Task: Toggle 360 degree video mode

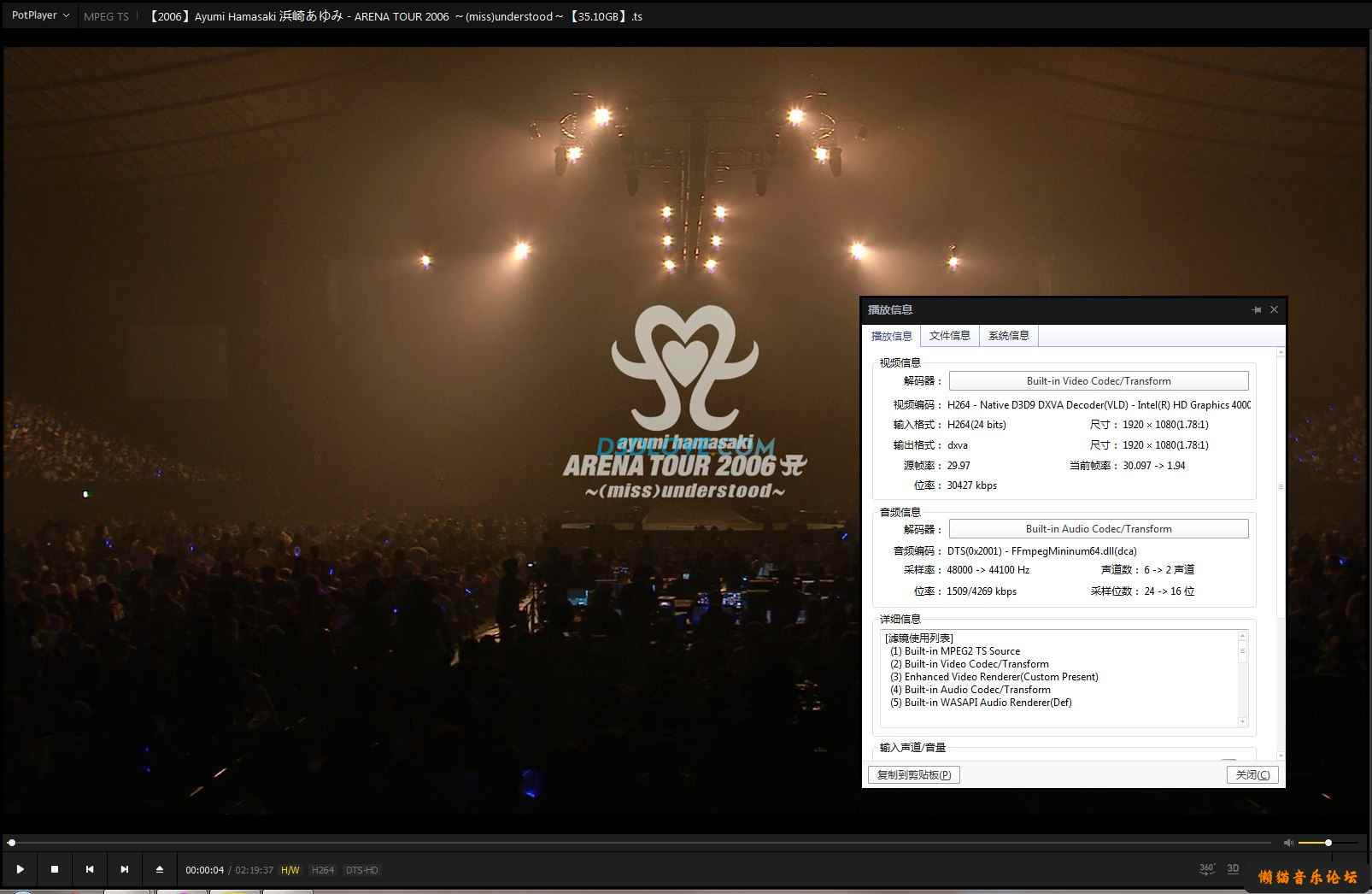Action: pyautogui.click(x=1206, y=868)
